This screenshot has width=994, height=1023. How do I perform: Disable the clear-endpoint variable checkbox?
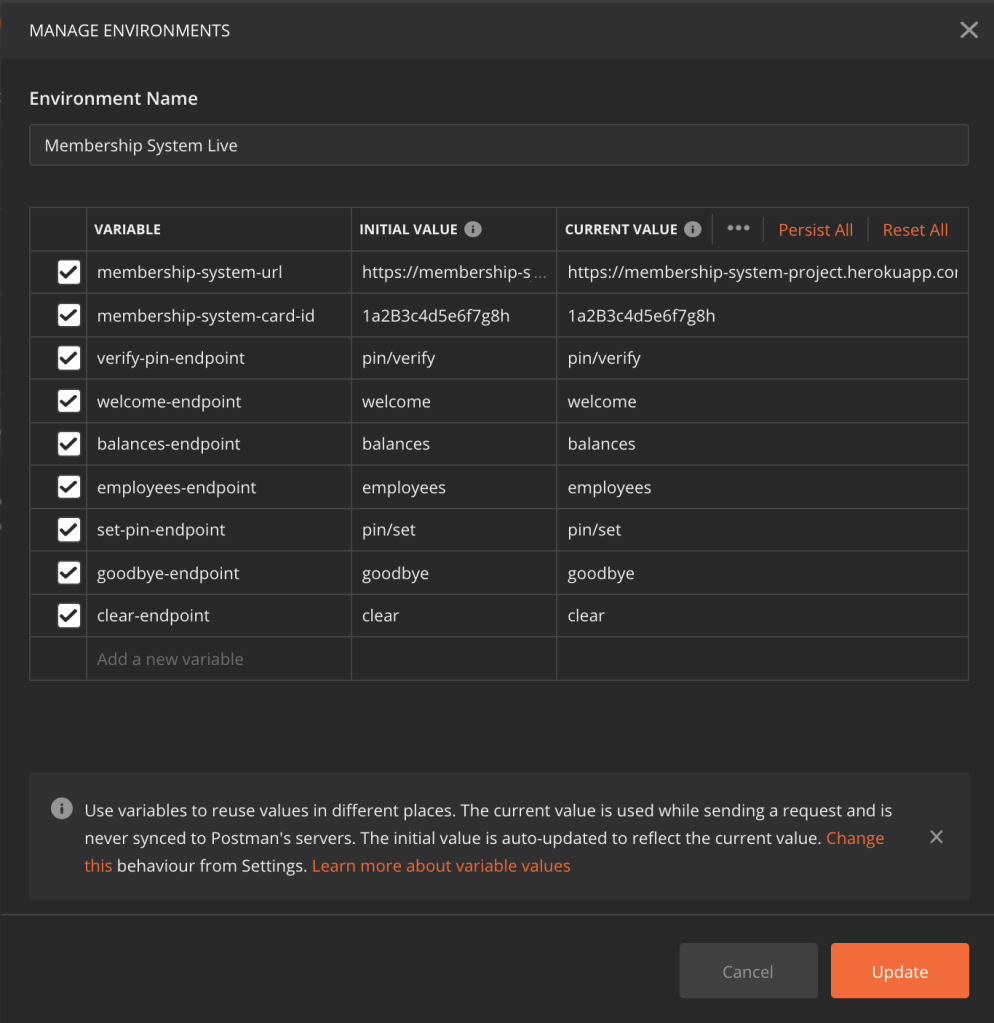[69, 615]
